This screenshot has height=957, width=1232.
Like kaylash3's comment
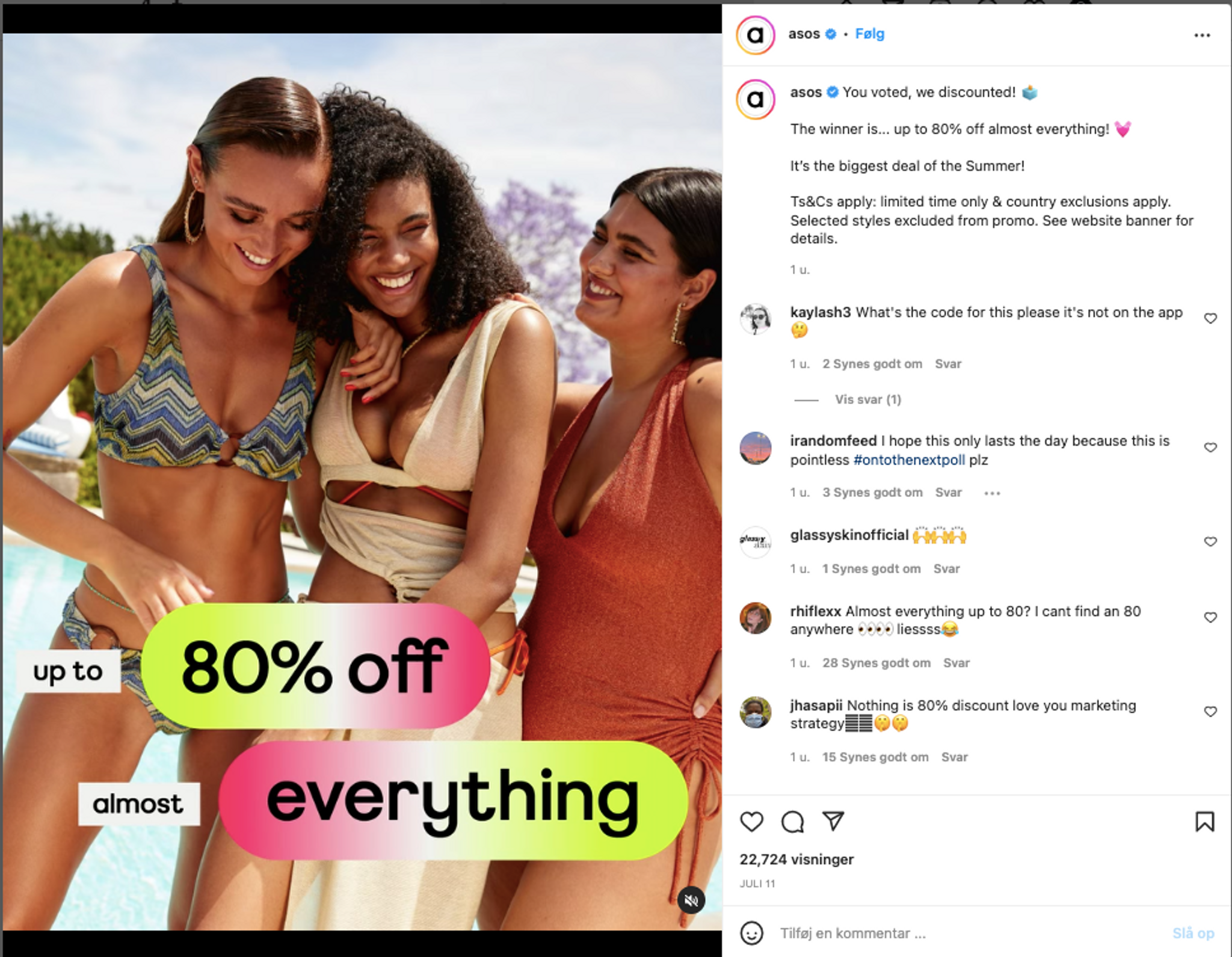1210,318
